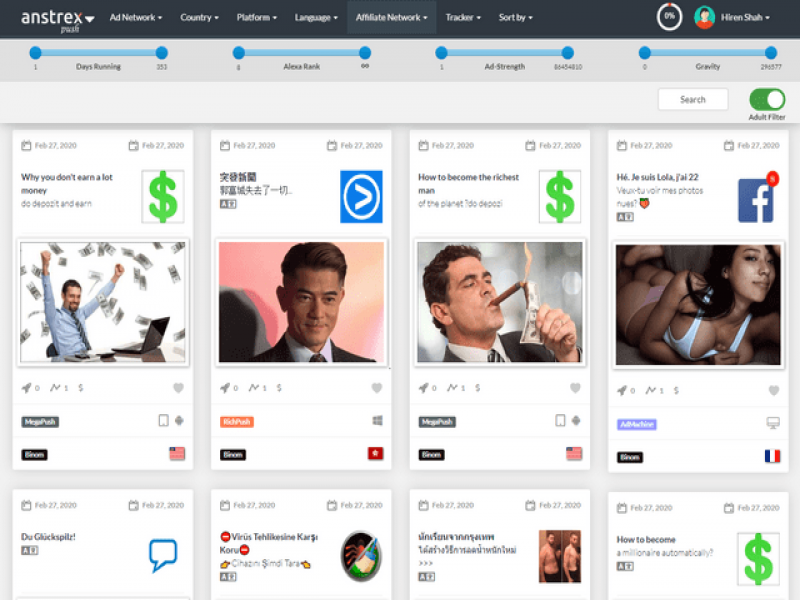Toggle the Adult Filter switch
Image resolution: width=800 pixels, height=600 pixels.
(x=767, y=99)
